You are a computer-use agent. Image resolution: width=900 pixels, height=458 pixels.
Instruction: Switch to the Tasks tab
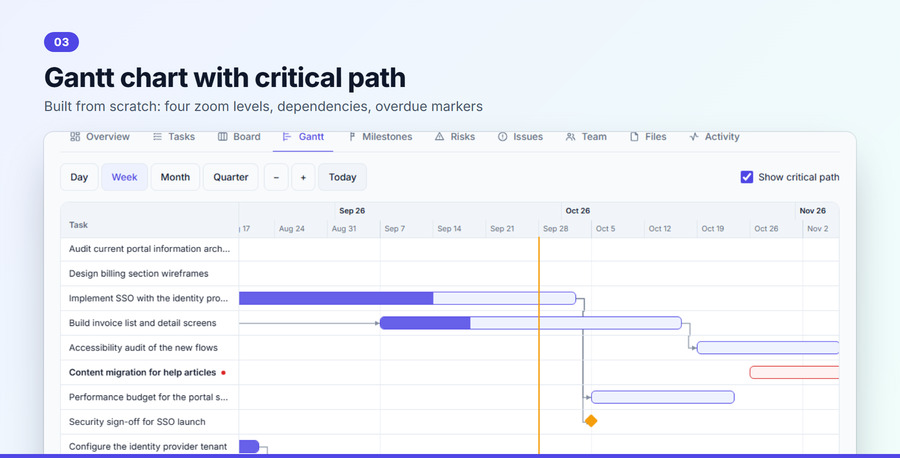(x=174, y=137)
